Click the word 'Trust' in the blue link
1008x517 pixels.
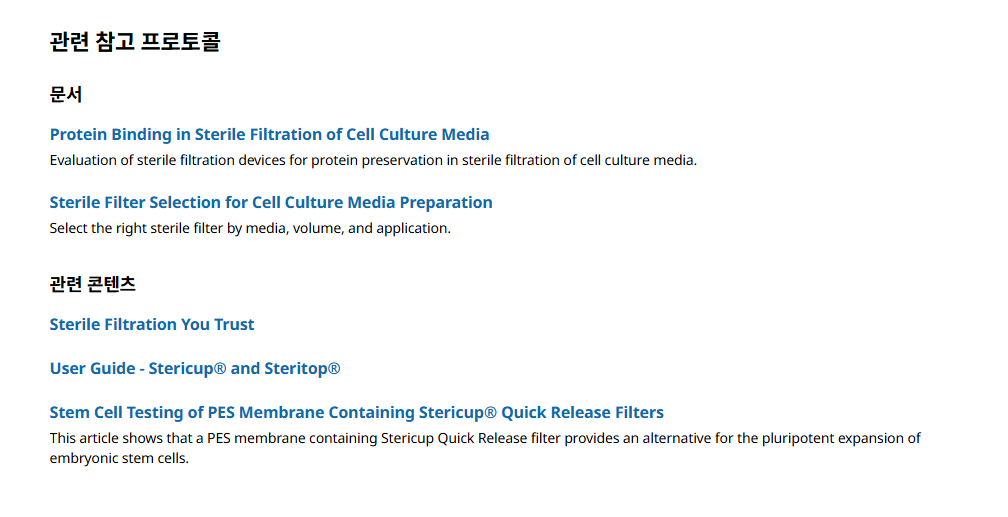(234, 324)
